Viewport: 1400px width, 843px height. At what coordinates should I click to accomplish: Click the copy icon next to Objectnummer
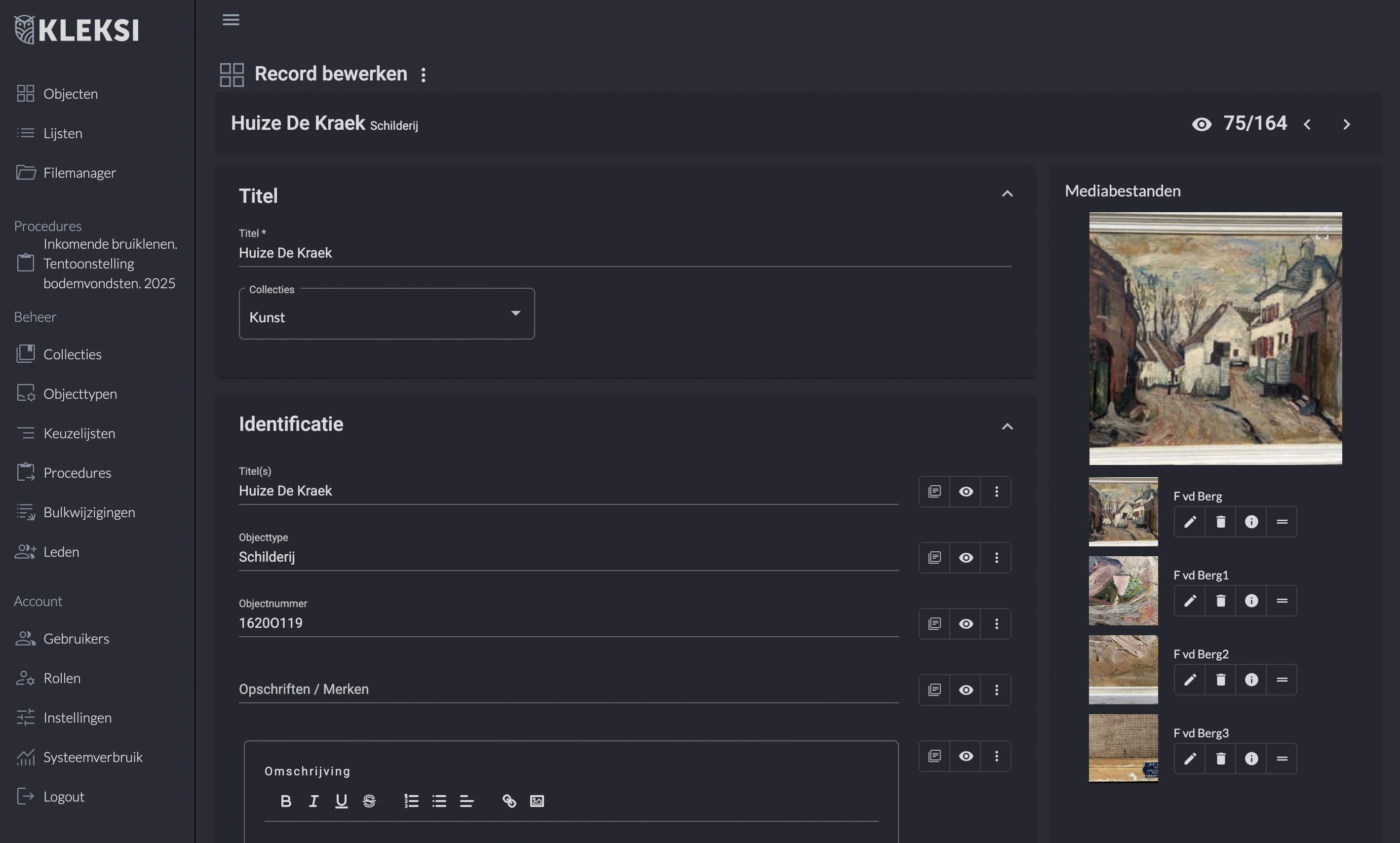pos(934,624)
